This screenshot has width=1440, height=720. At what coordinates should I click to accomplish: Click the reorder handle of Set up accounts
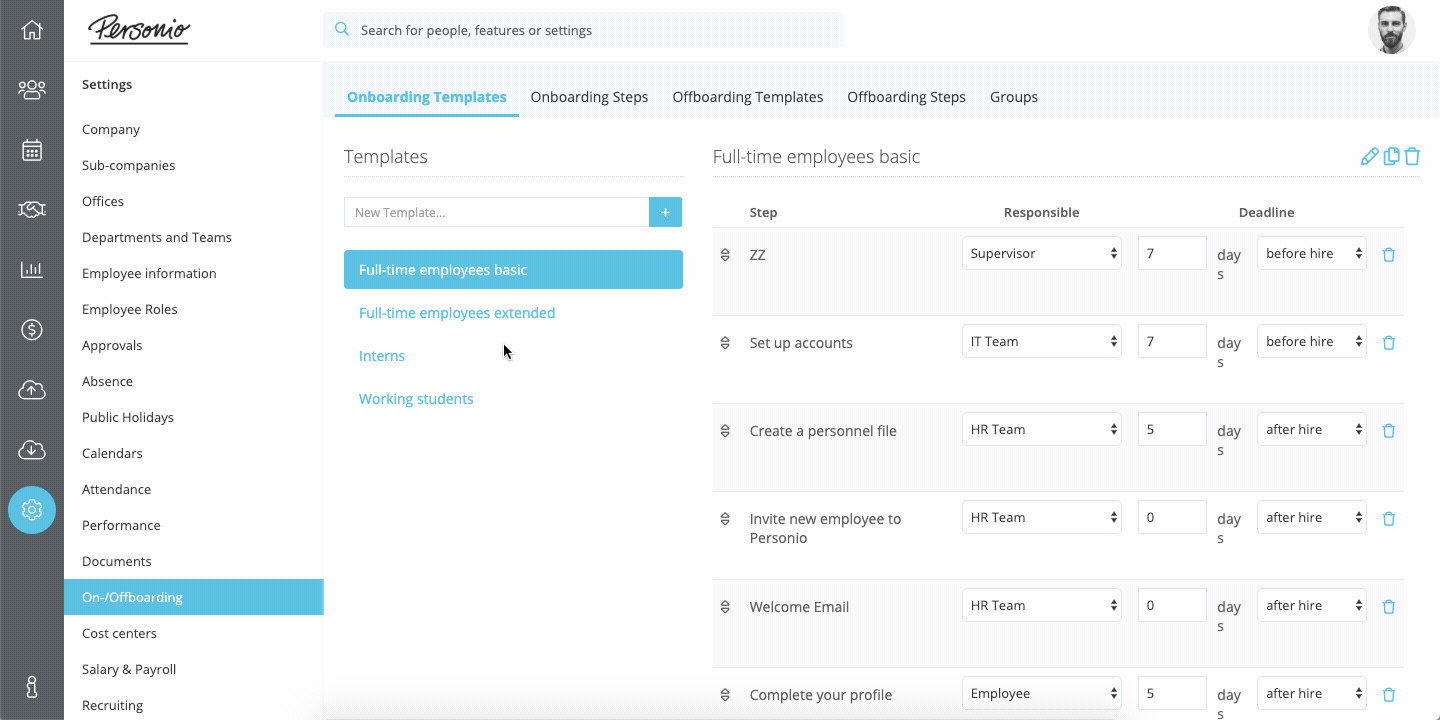click(725, 343)
